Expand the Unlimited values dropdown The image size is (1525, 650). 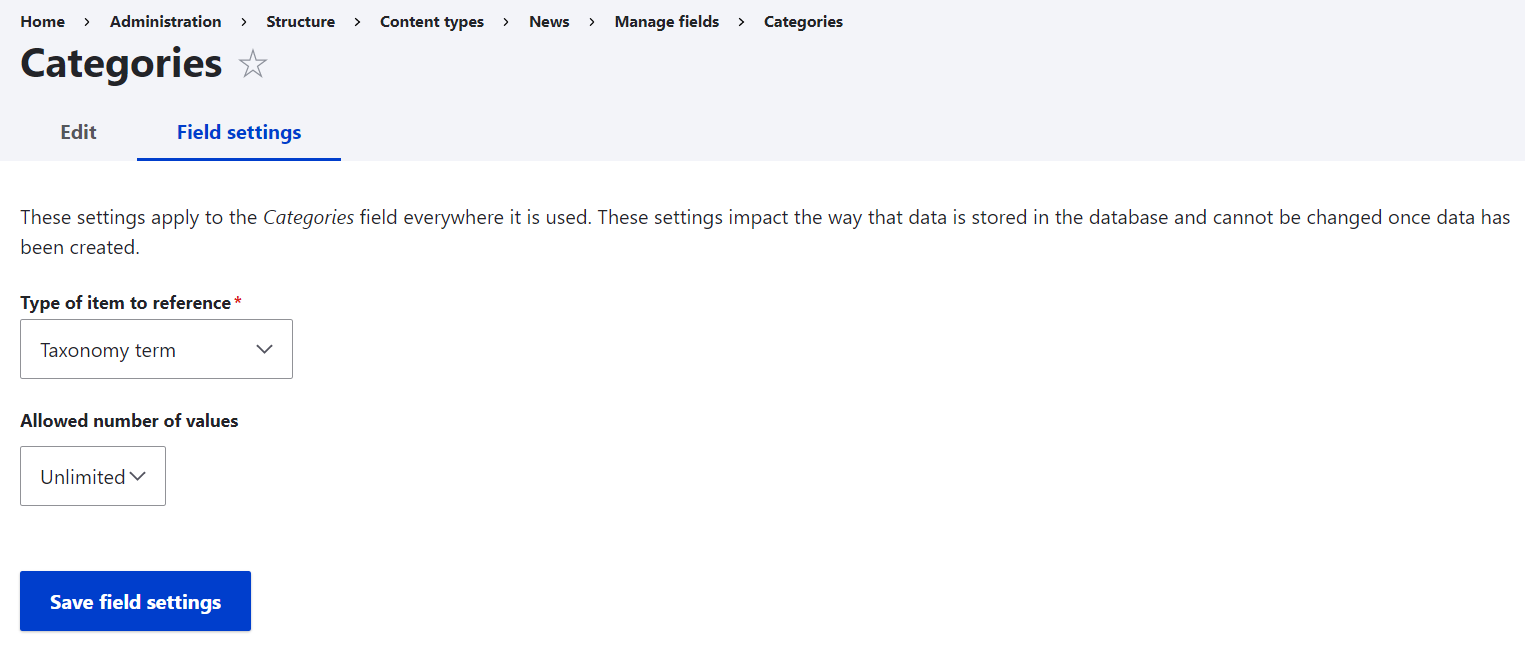point(92,476)
